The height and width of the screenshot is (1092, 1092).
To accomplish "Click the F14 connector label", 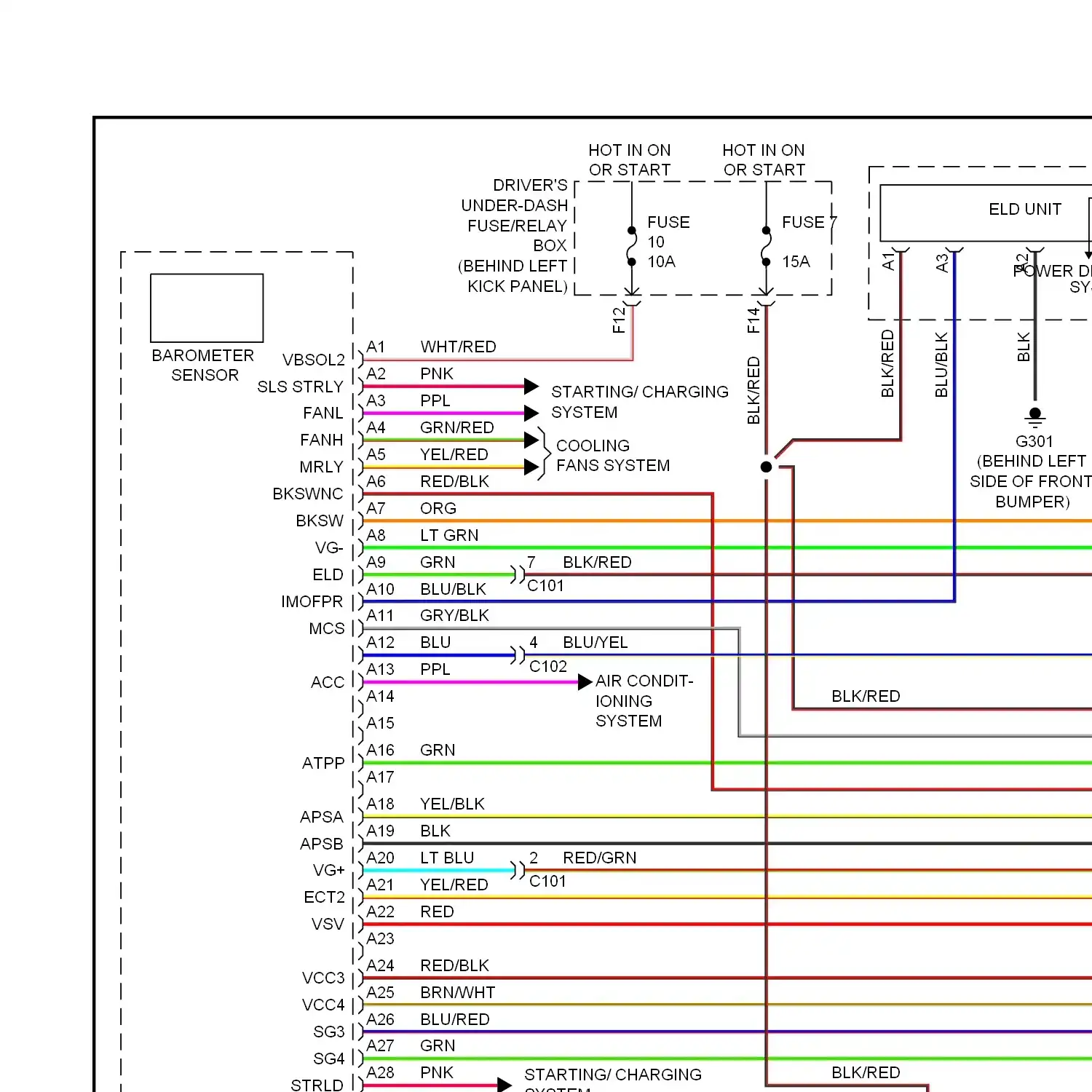I will (753, 320).
